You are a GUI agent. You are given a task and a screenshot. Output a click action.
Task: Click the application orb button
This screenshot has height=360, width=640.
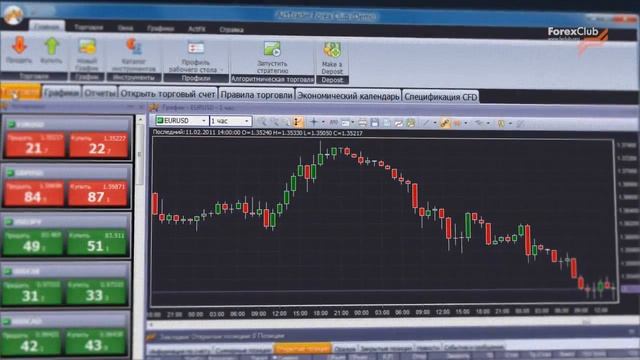pos(13,15)
